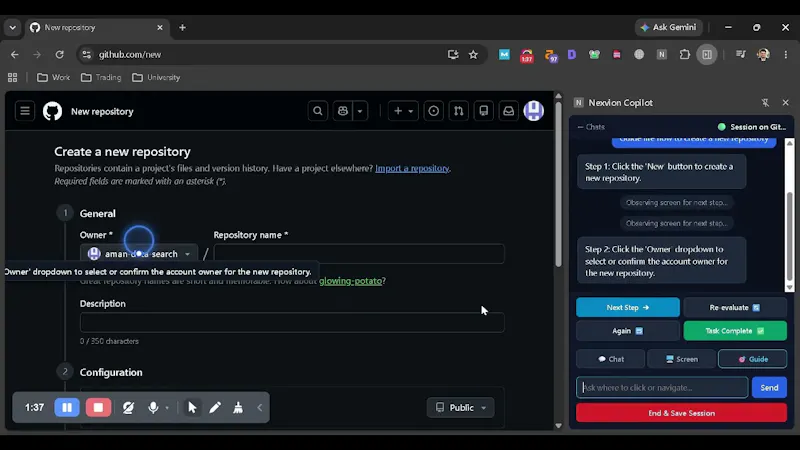Open the tab search dropdown arrow
The width and height of the screenshot is (800, 450).
pos(12,28)
